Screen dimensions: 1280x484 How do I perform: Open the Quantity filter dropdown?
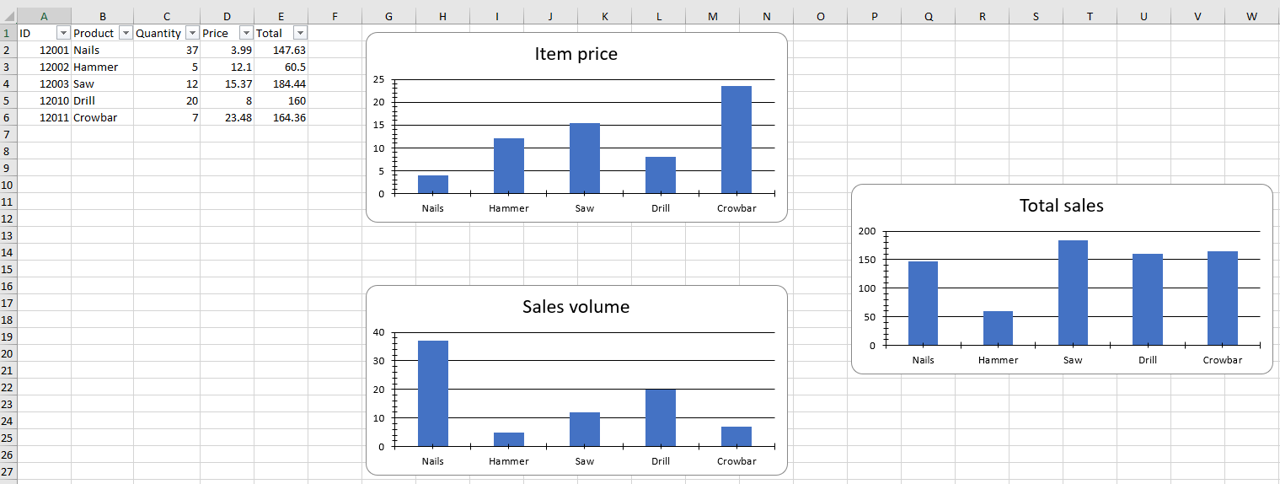pos(192,33)
